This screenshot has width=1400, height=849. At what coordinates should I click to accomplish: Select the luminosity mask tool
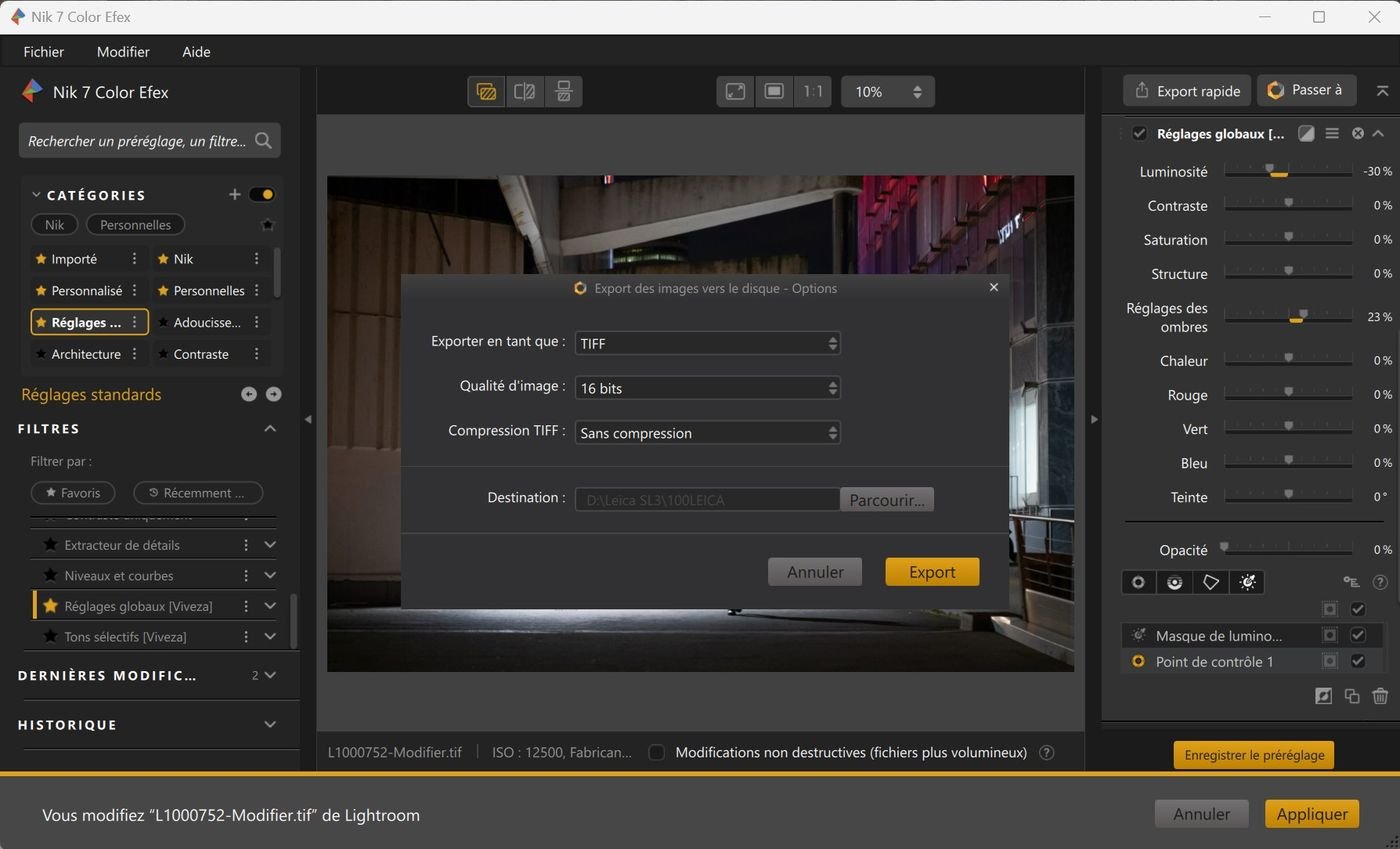[x=1248, y=582]
